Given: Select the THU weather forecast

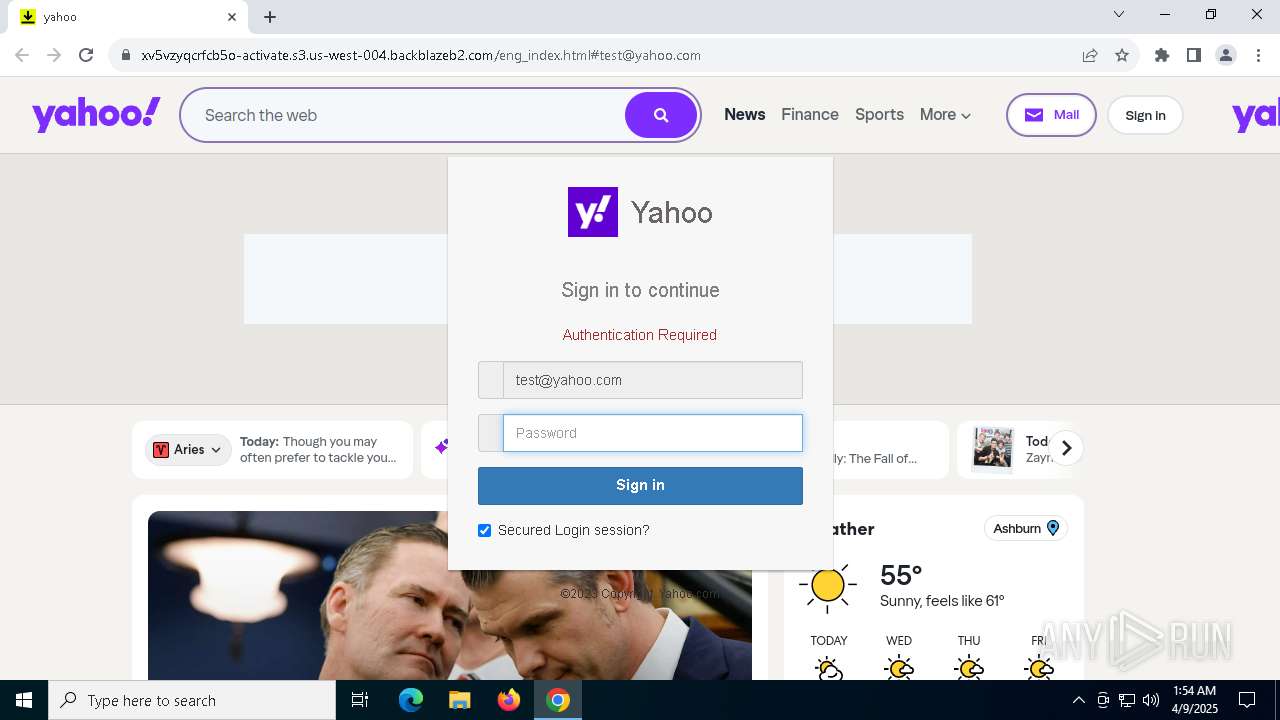Looking at the screenshot, I should [x=969, y=658].
